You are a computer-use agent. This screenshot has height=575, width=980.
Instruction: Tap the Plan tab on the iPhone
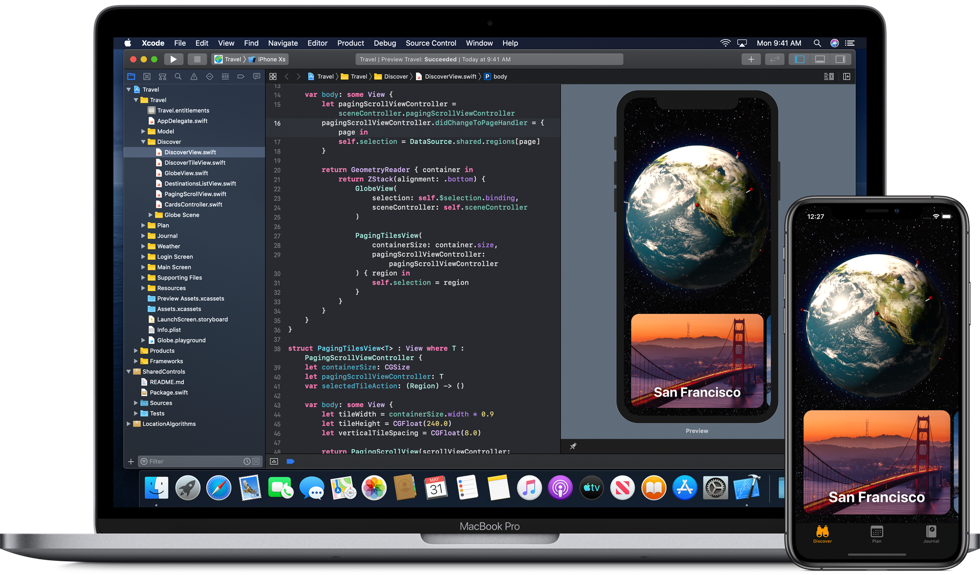pyautogui.click(x=876, y=534)
